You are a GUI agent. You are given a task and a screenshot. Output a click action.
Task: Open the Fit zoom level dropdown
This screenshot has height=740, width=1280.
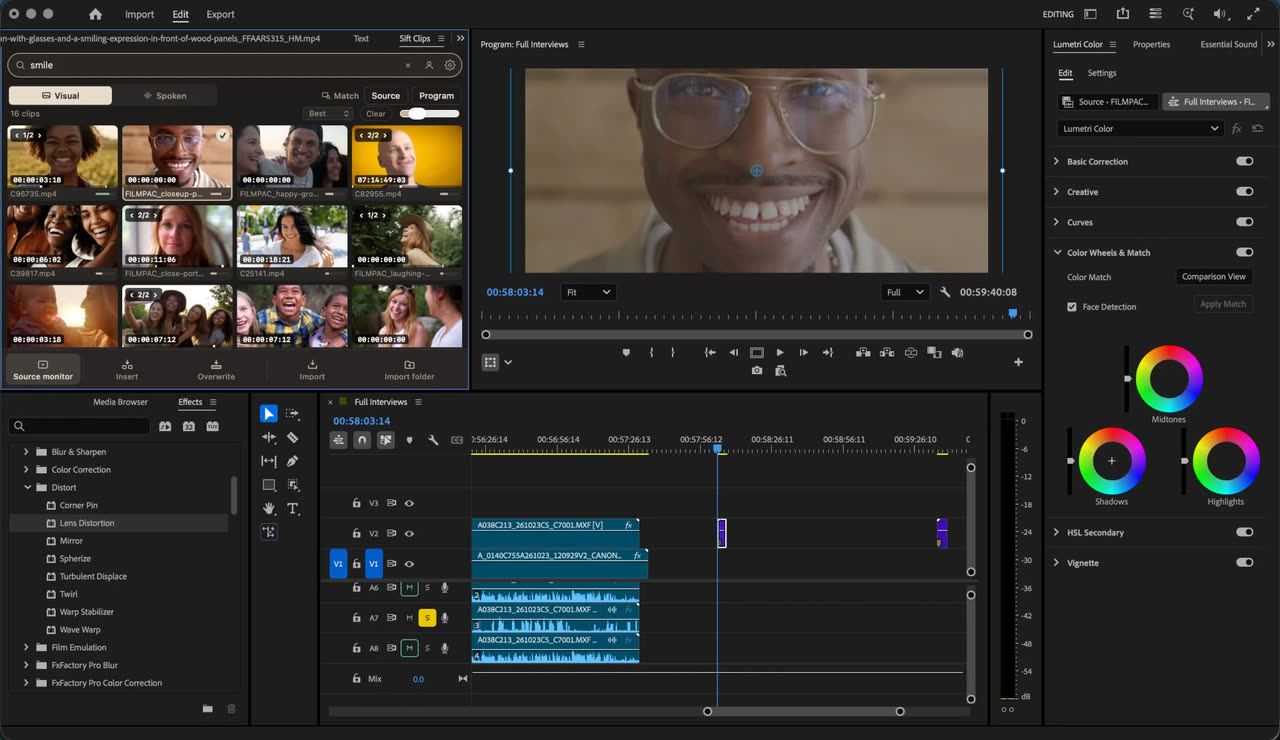[587, 292]
